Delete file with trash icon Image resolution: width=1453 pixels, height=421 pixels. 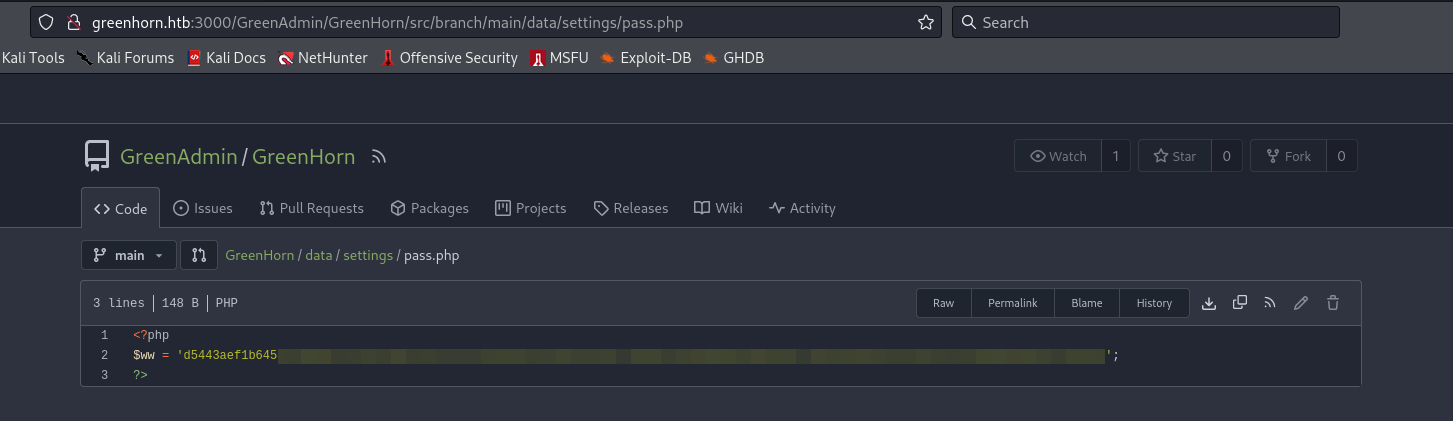[1332, 303]
